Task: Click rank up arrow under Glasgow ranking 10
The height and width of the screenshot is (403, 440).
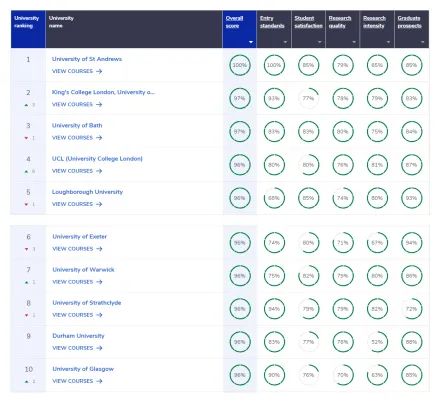Action: (x=27, y=381)
